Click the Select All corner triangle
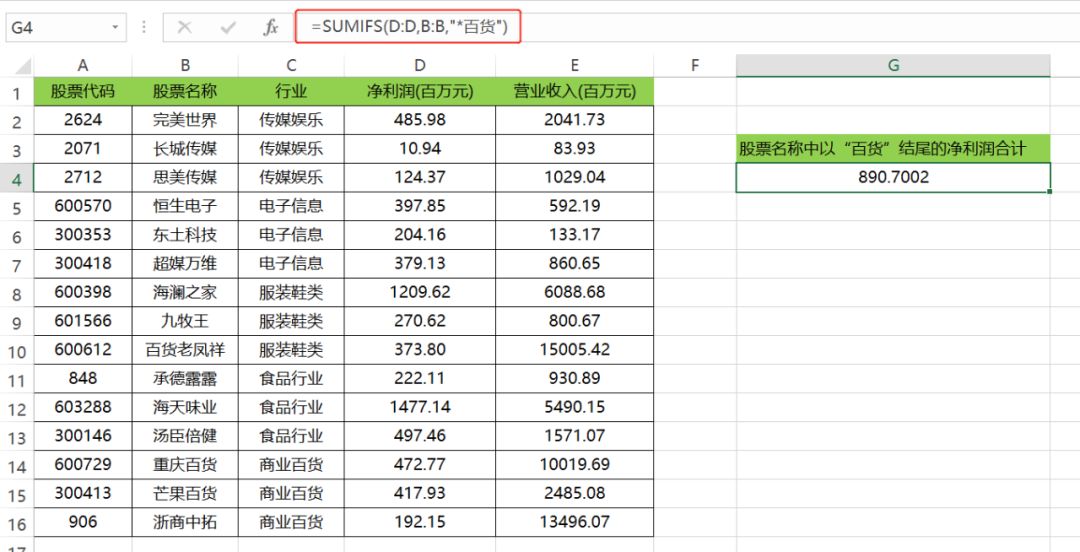The image size is (1080, 552). 23,67
